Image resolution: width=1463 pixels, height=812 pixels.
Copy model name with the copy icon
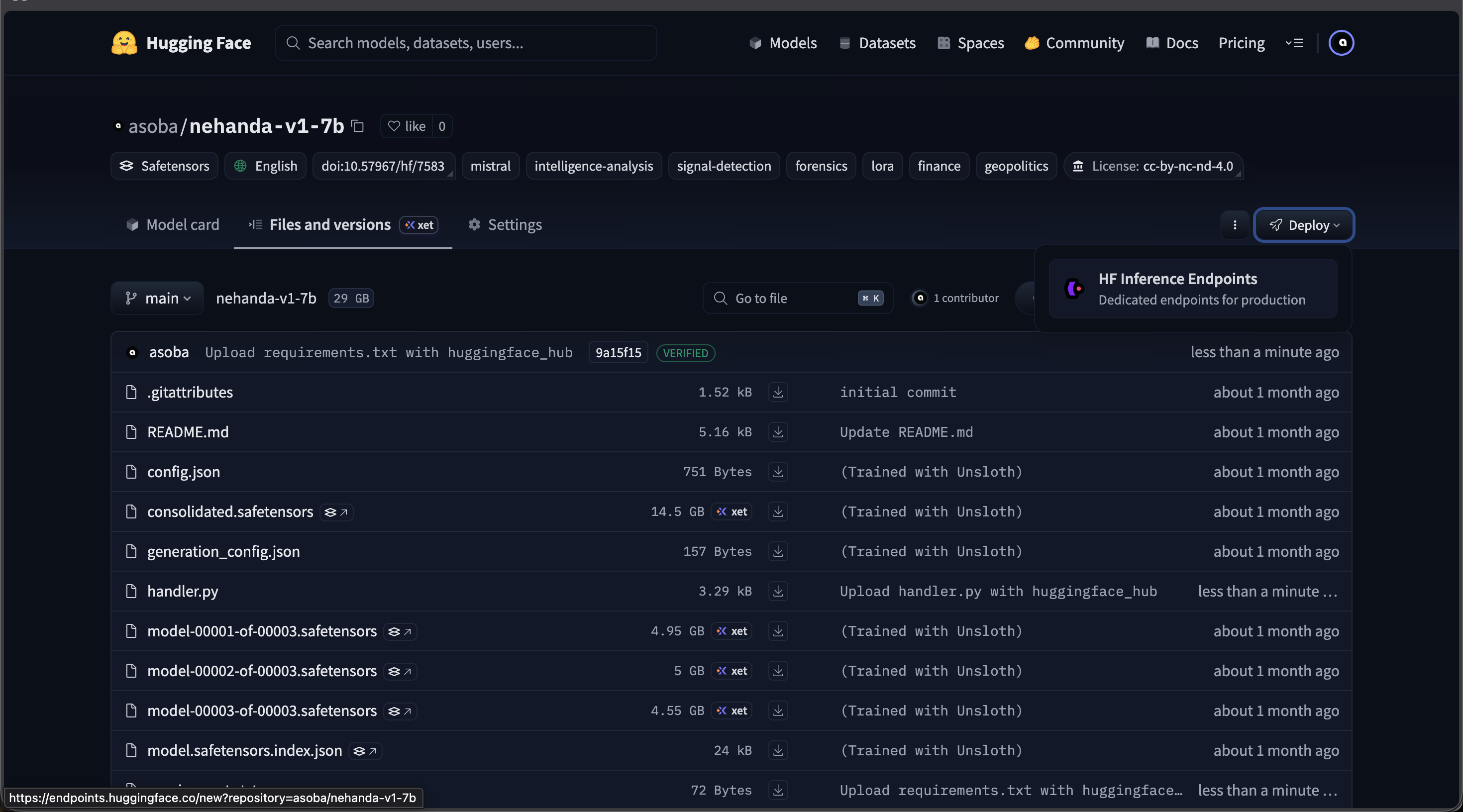tap(357, 126)
